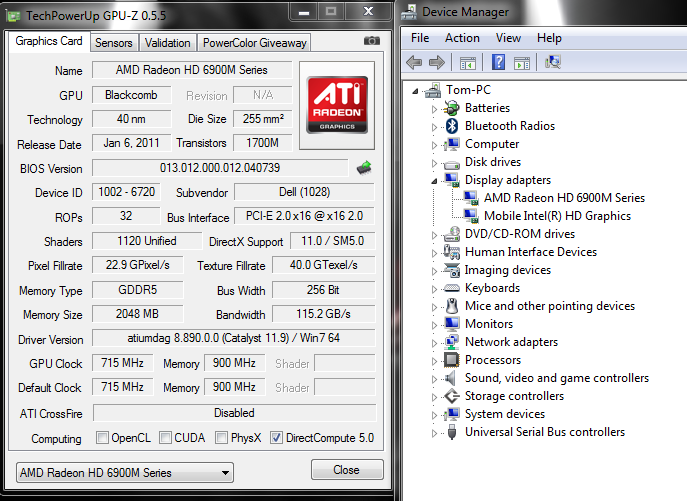Click the GPU name field Blackcomb
Viewport: 687px width, 501px height.
tap(131, 95)
